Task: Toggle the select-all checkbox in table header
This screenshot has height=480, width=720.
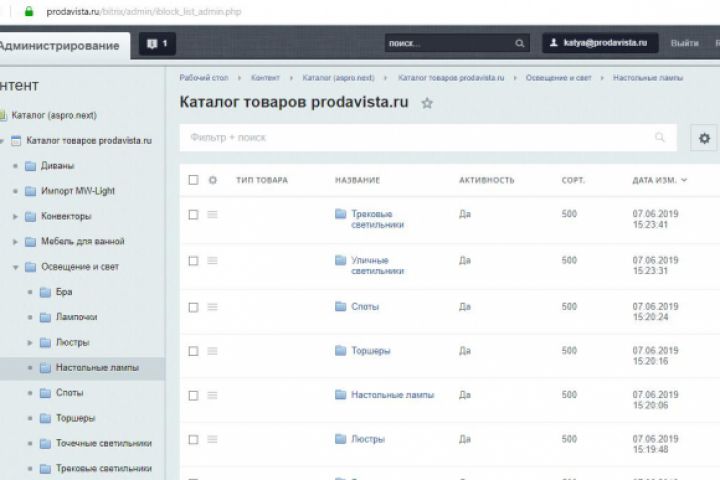Action: click(x=193, y=180)
